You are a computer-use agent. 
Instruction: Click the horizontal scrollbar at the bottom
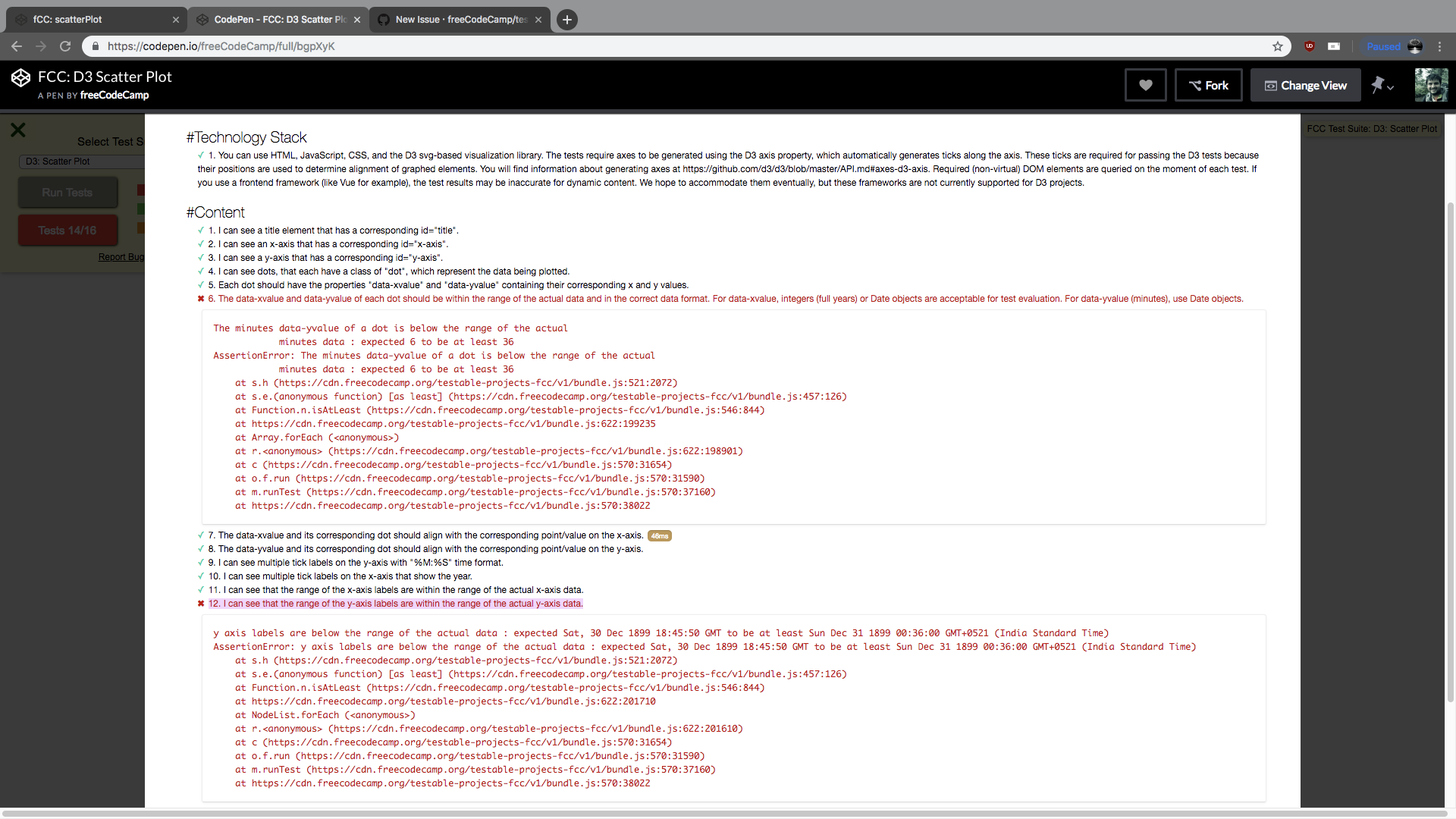pyautogui.click(x=724, y=814)
